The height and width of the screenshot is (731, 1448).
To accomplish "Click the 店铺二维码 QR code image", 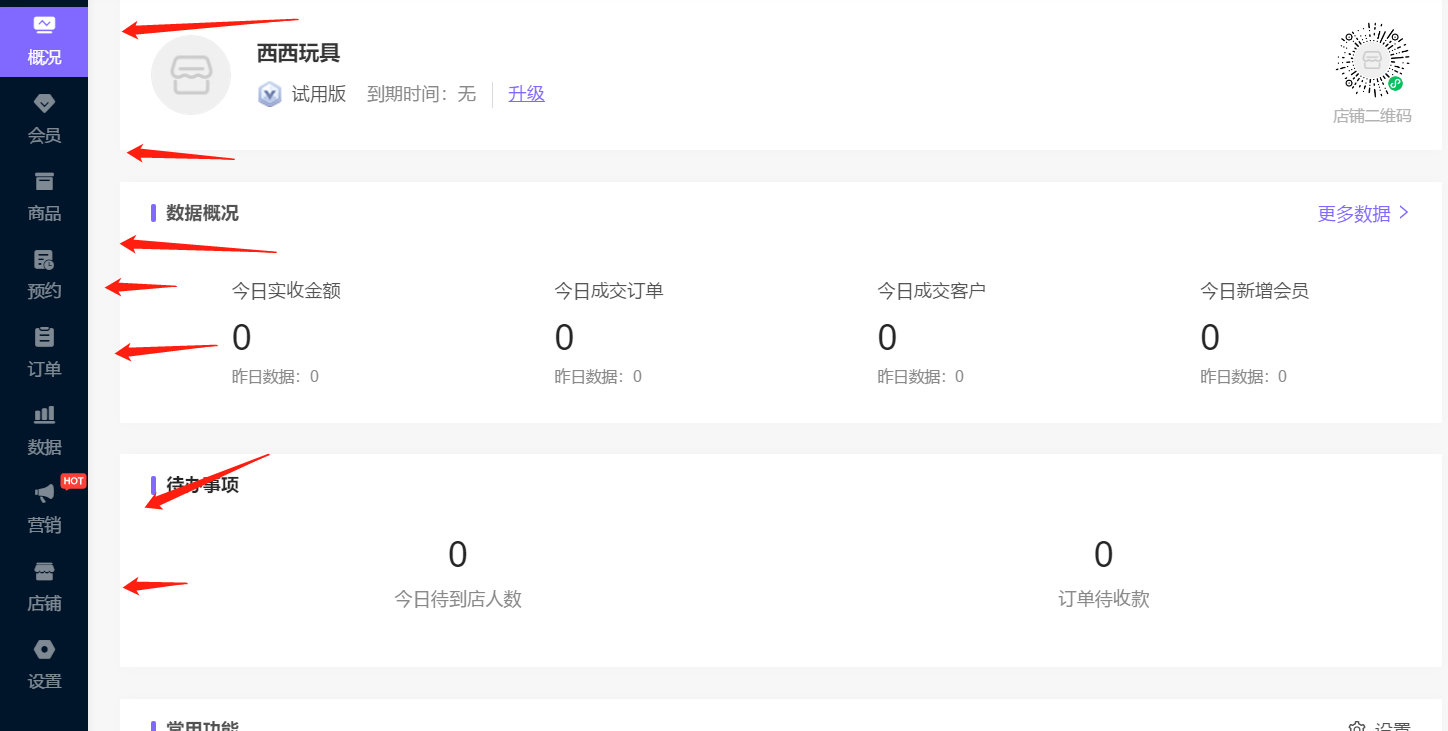I will point(1371,61).
